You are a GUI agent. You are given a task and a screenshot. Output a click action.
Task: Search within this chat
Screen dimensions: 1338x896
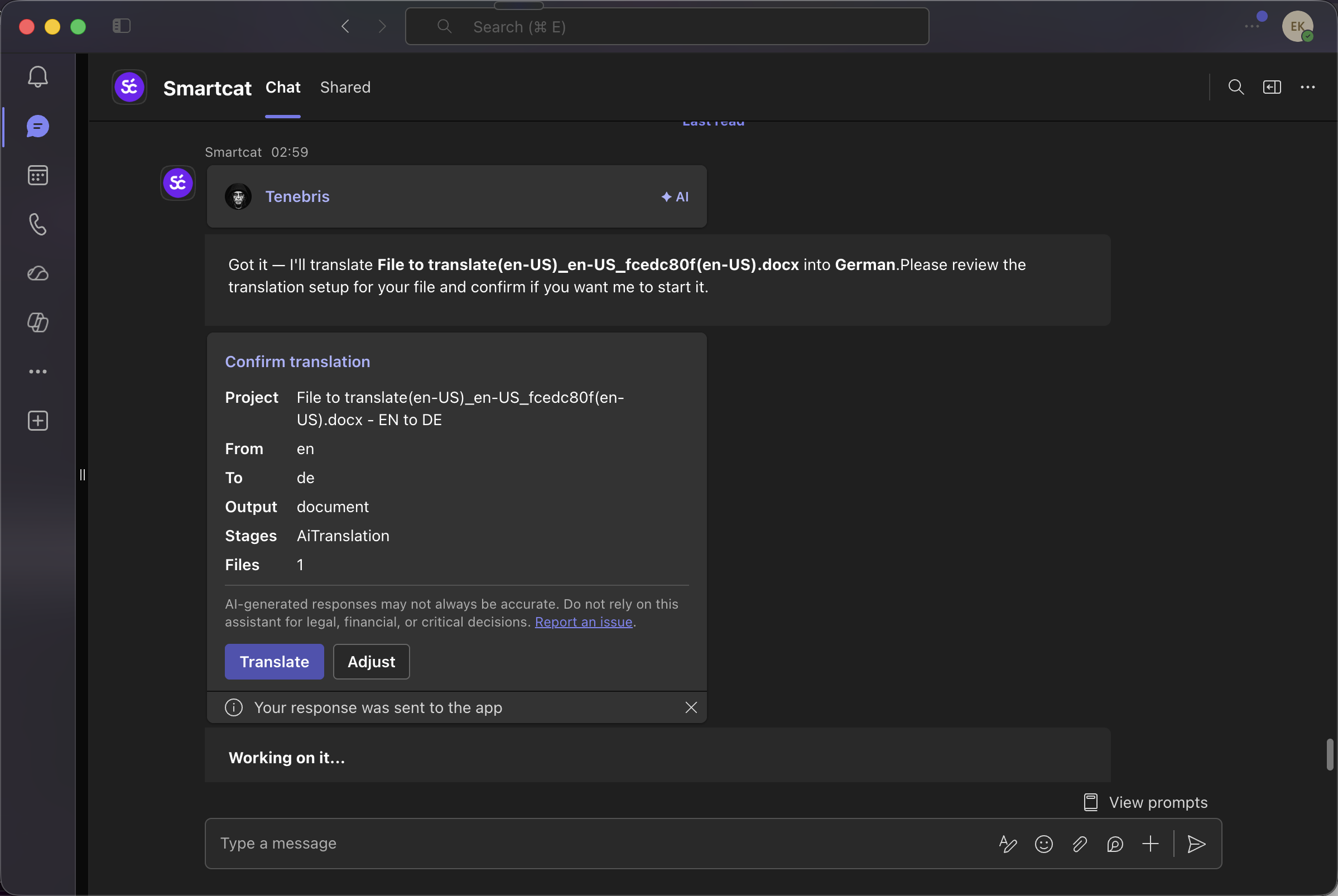(1236, 87)
